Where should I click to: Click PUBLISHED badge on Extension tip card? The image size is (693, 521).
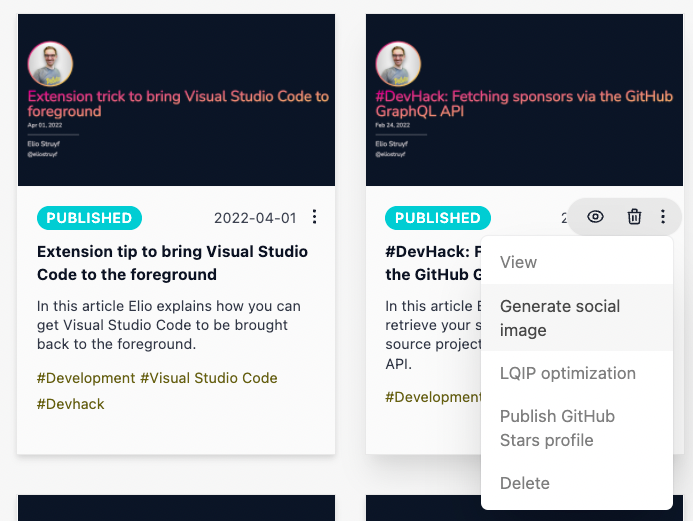point(89,218)
